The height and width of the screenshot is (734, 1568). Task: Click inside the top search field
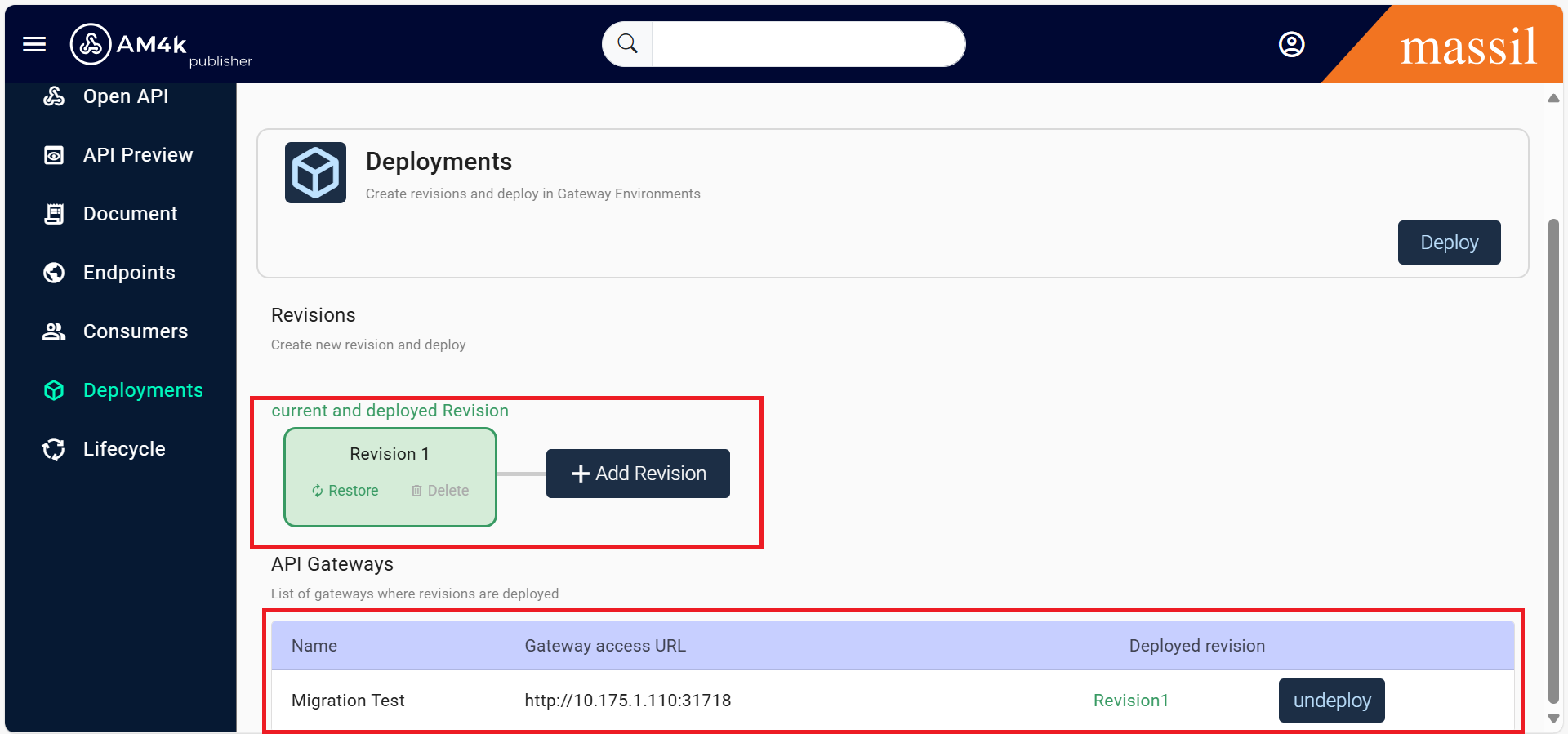(x=807, y=44)
